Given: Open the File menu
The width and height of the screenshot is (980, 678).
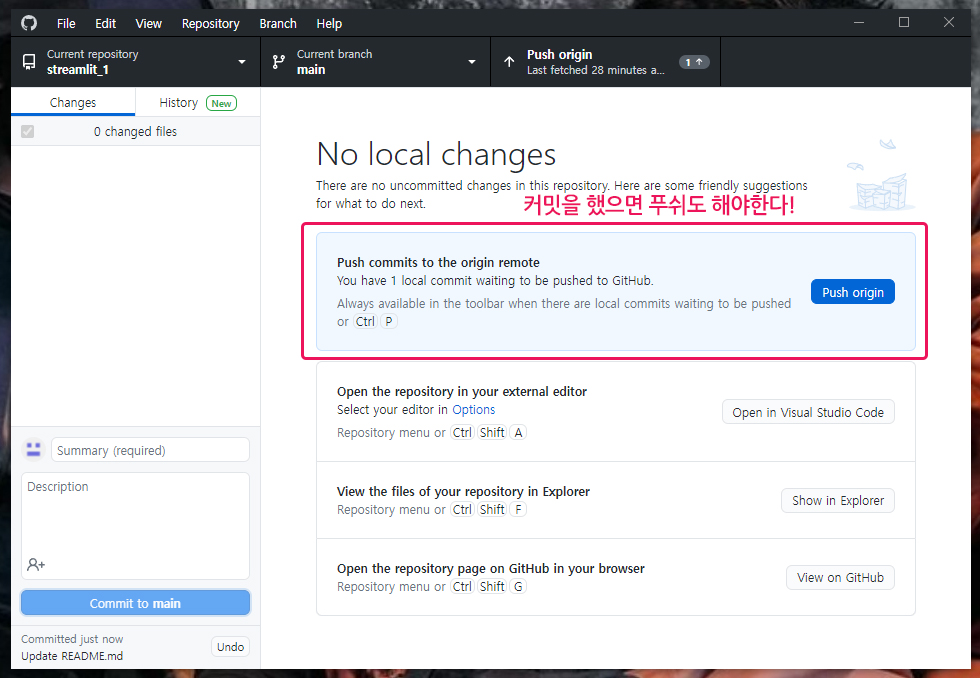Looking at the screenshot, I should coord(66,24).
